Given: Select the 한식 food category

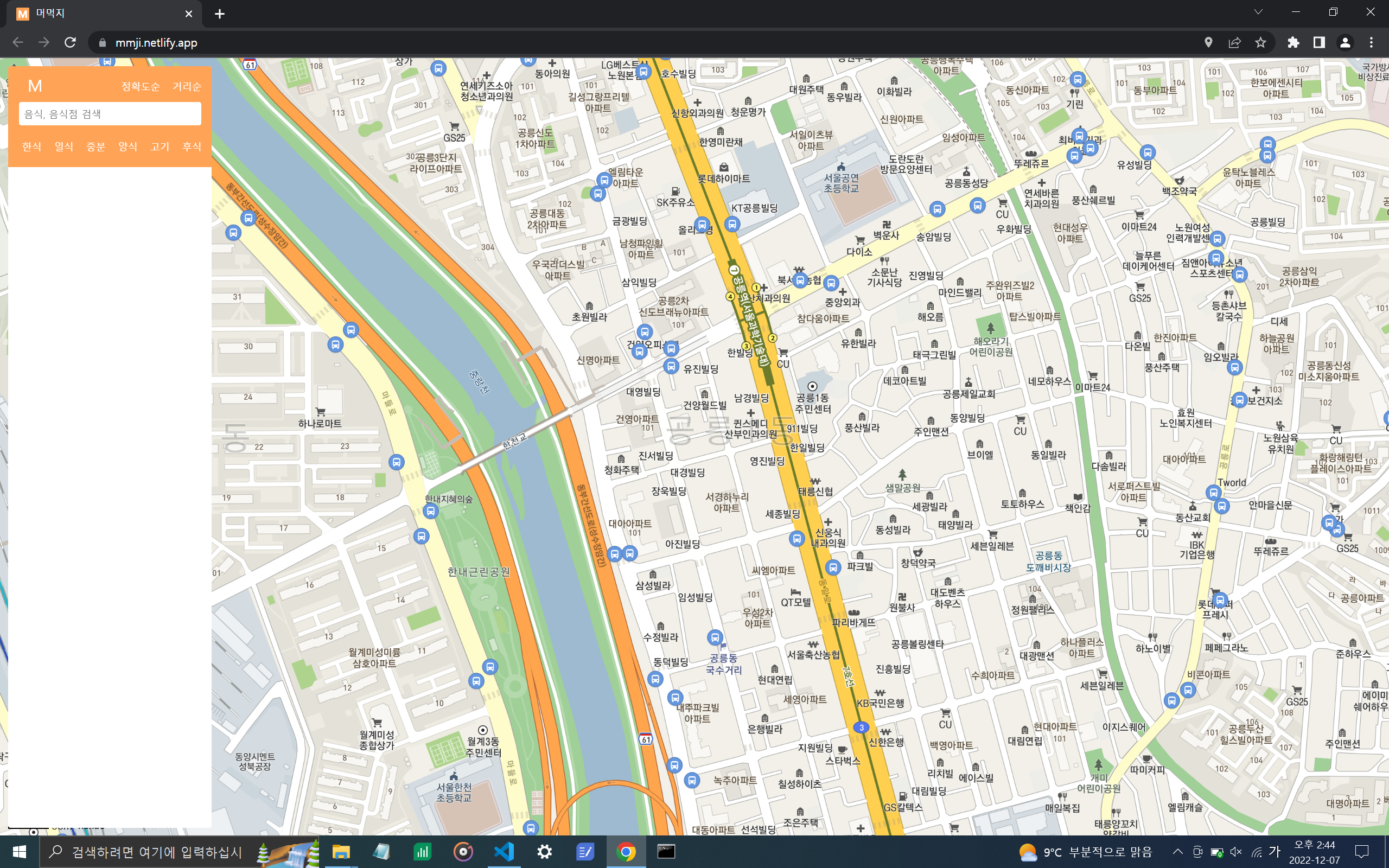Looking at the screenshot, I should click(31, 146).
